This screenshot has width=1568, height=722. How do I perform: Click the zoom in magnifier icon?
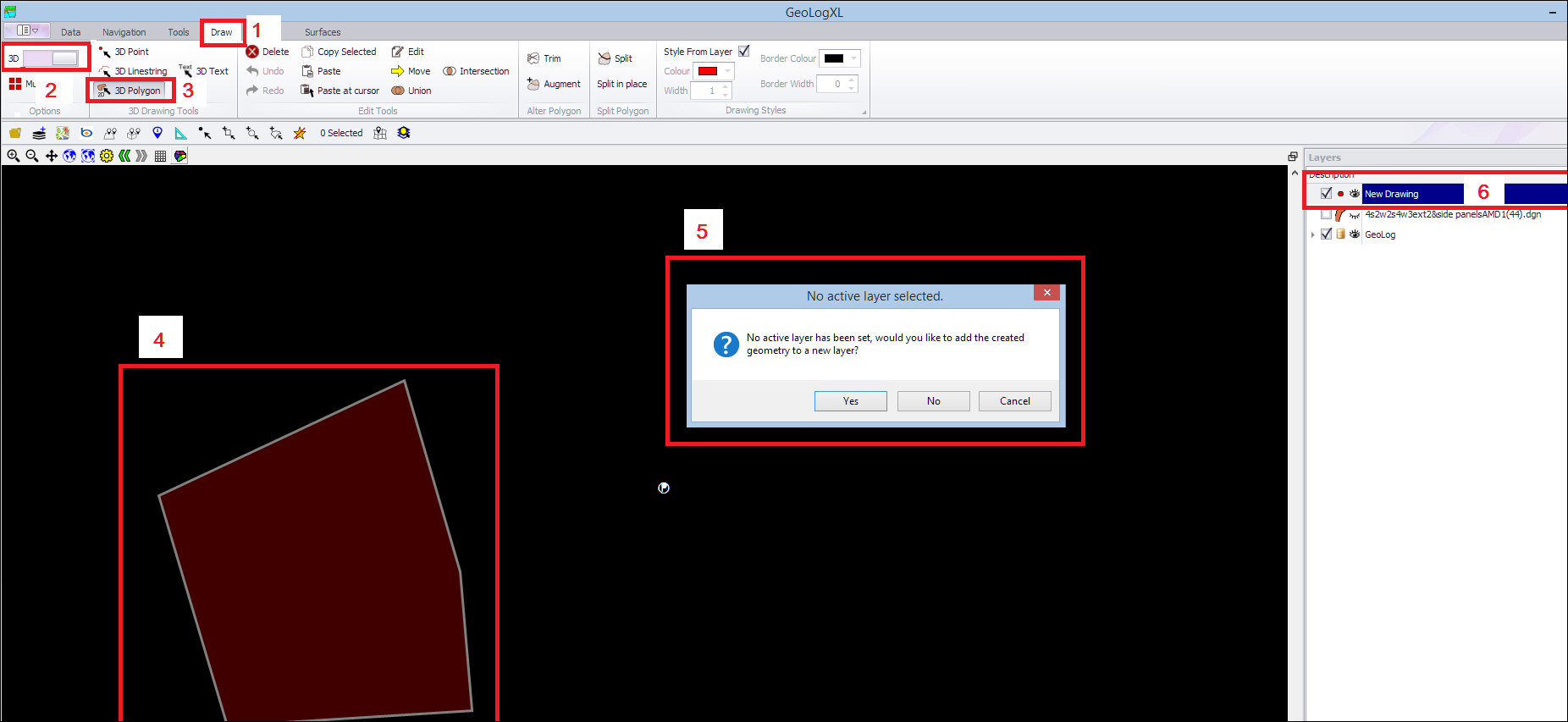pos(14,156)
